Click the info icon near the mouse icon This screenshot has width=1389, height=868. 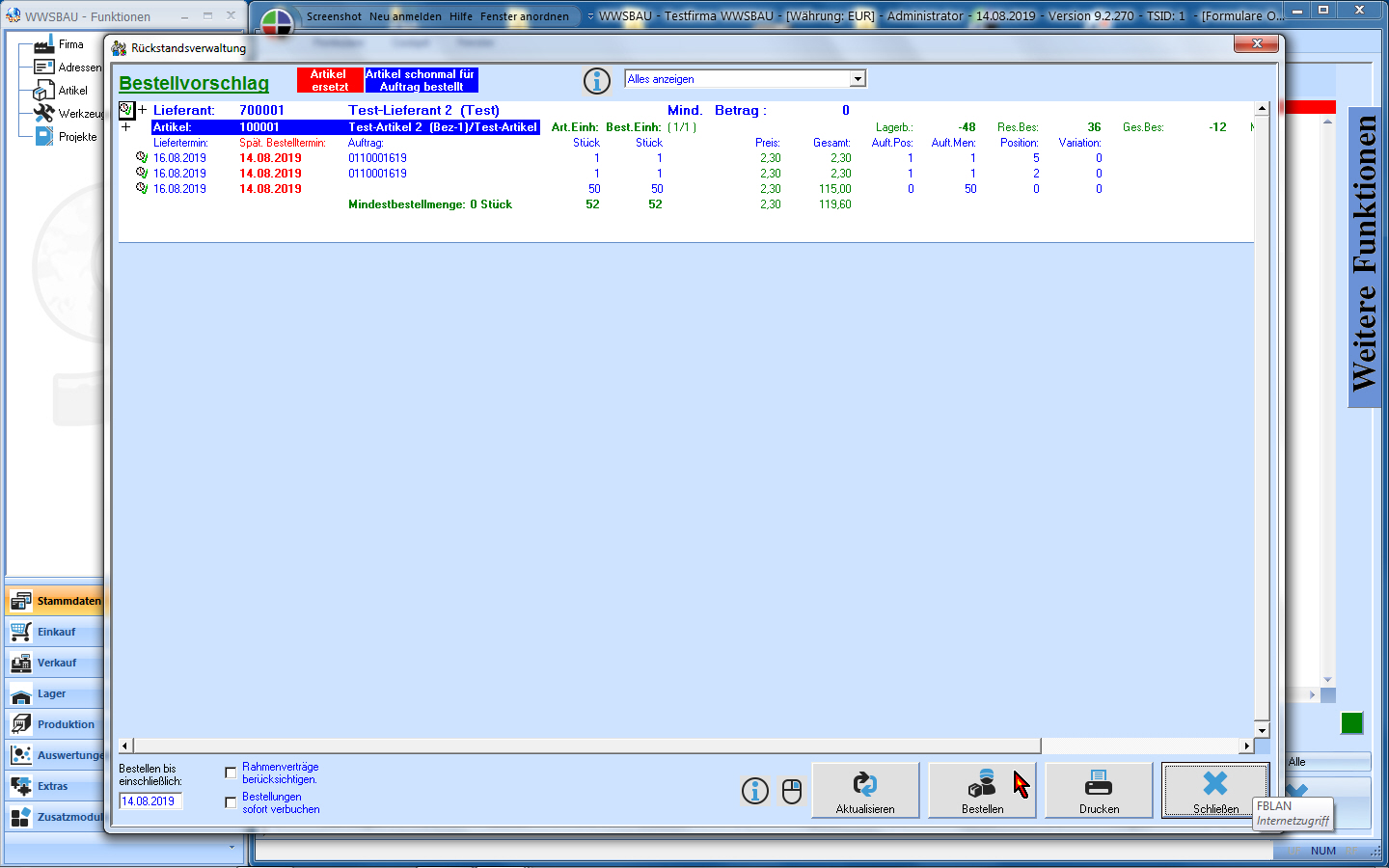click(755, 791)
